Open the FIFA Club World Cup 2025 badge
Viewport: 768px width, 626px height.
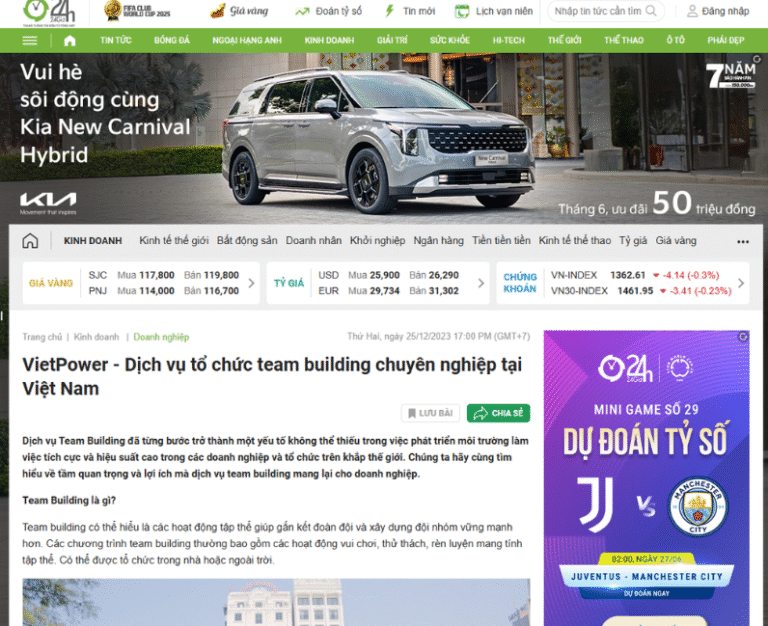coord(137,11)
